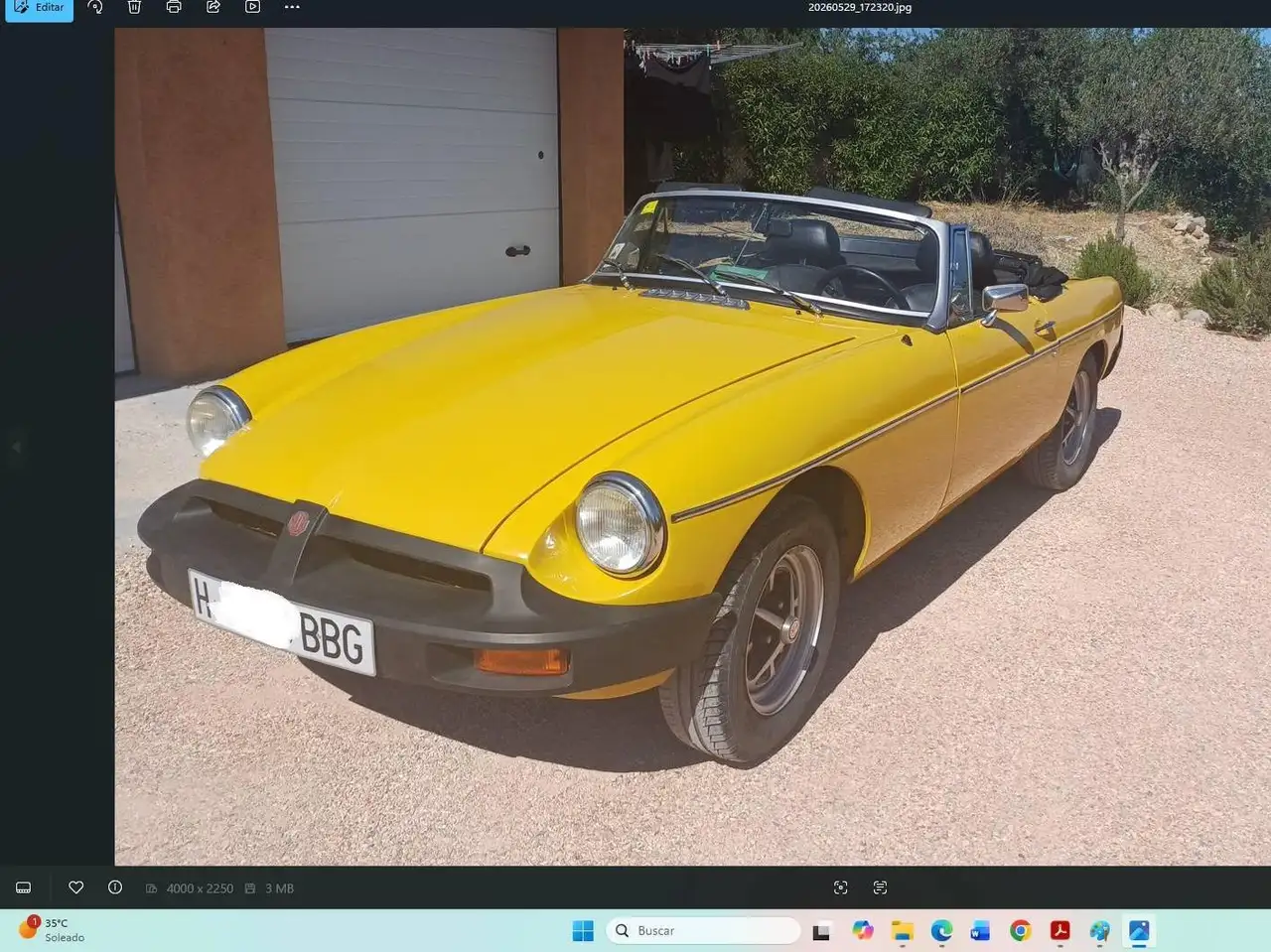The height and width of the screenshot is (952, 1271).
Task: Click the text scan icon in the status bar
Action: [880, 887]
